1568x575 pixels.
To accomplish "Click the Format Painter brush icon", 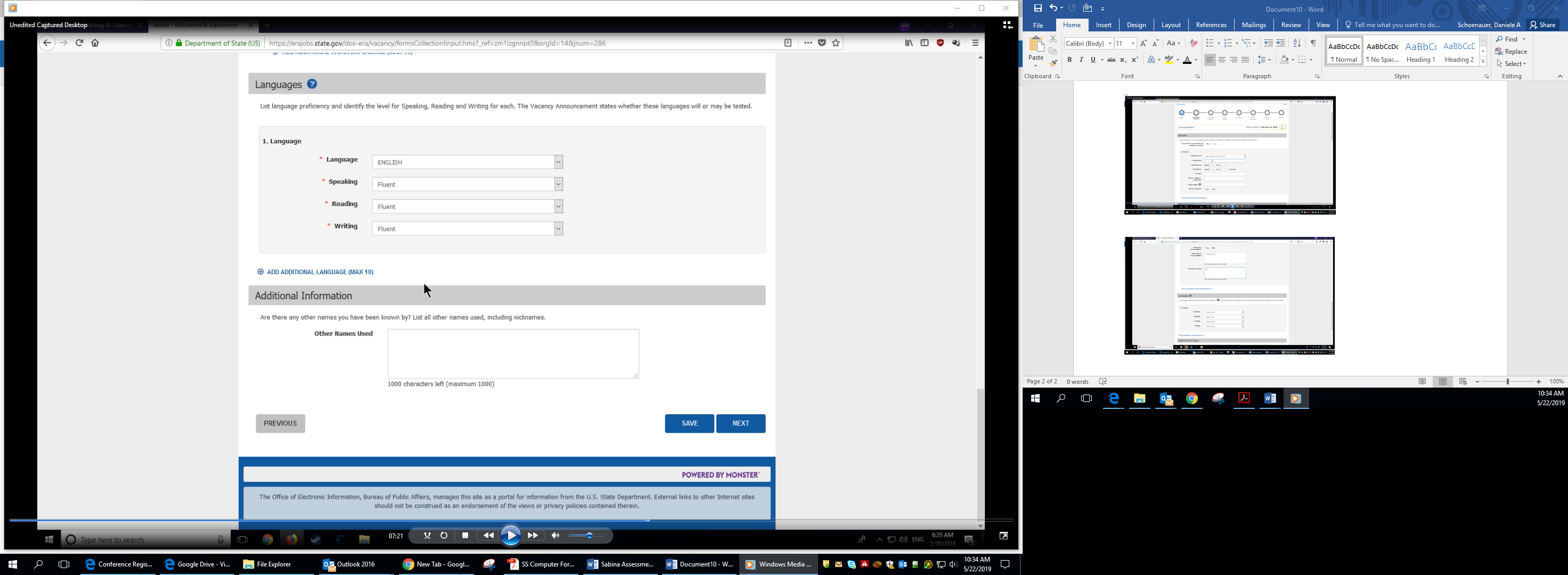I will tap(1053, 63).
